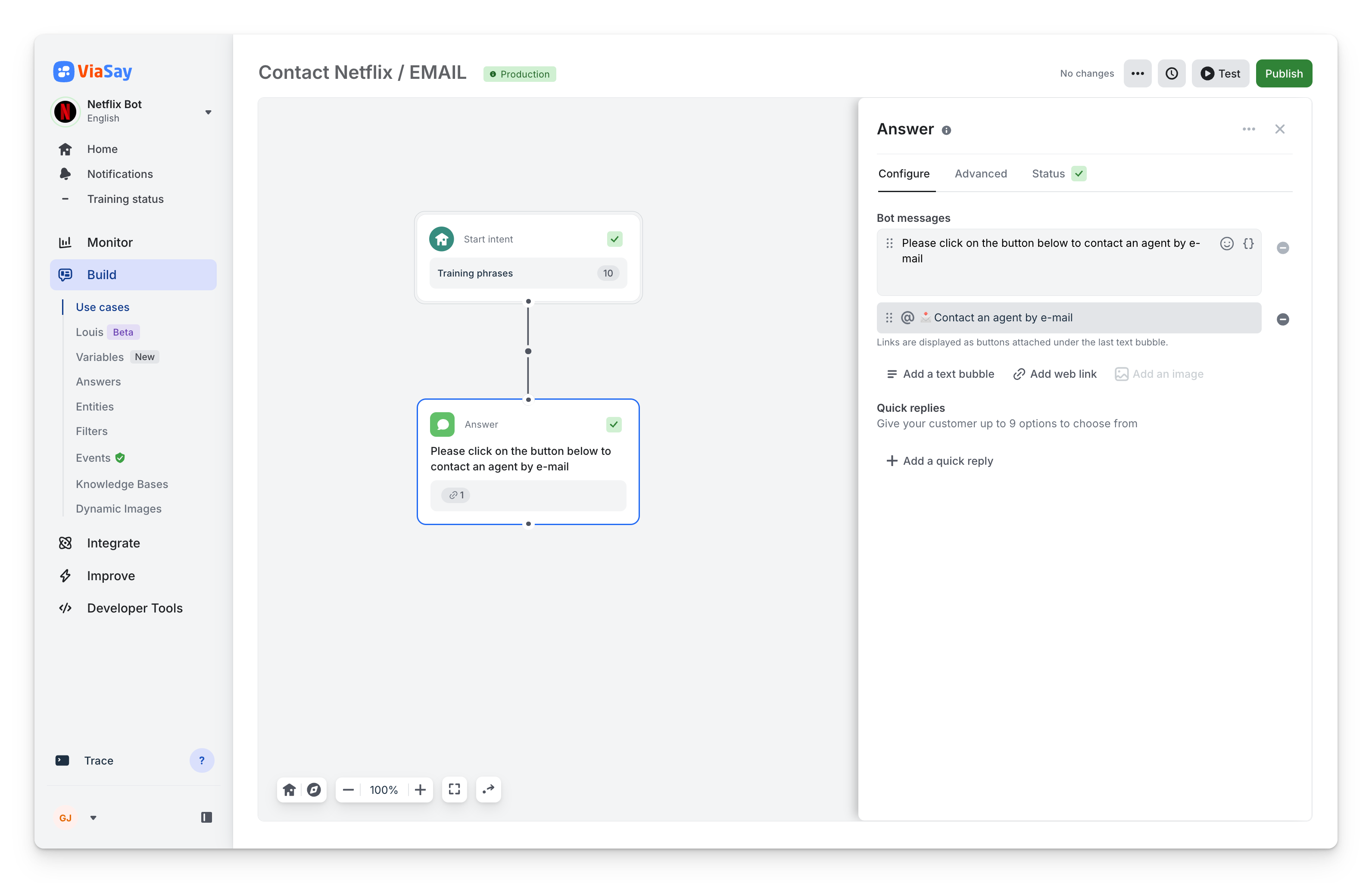This screenshot has height=883, width=1372.
Task: Open Training status page
Action: [x=125, y=199]
